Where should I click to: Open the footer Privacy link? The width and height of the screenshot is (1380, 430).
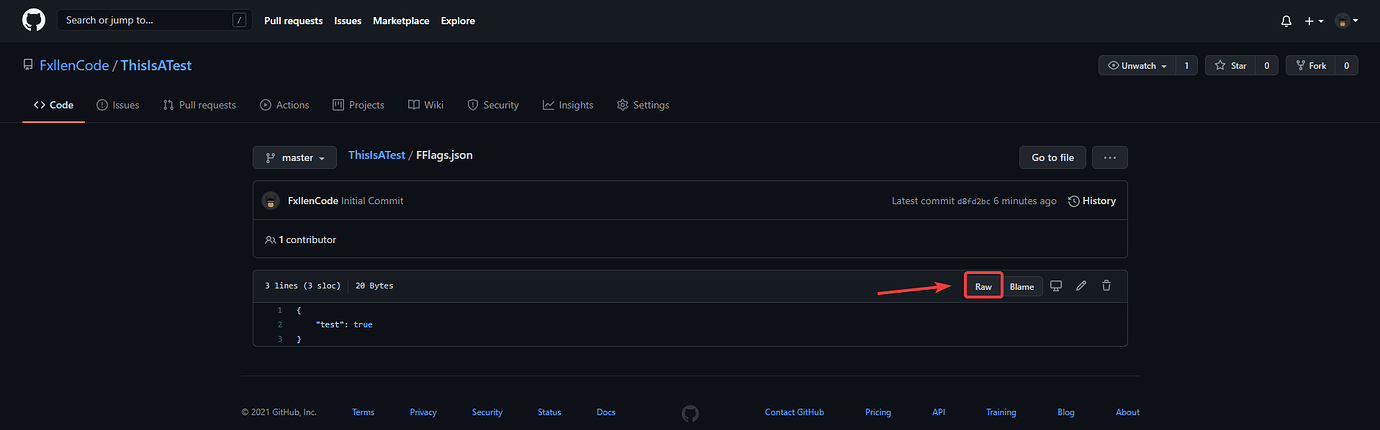(423, 412)
